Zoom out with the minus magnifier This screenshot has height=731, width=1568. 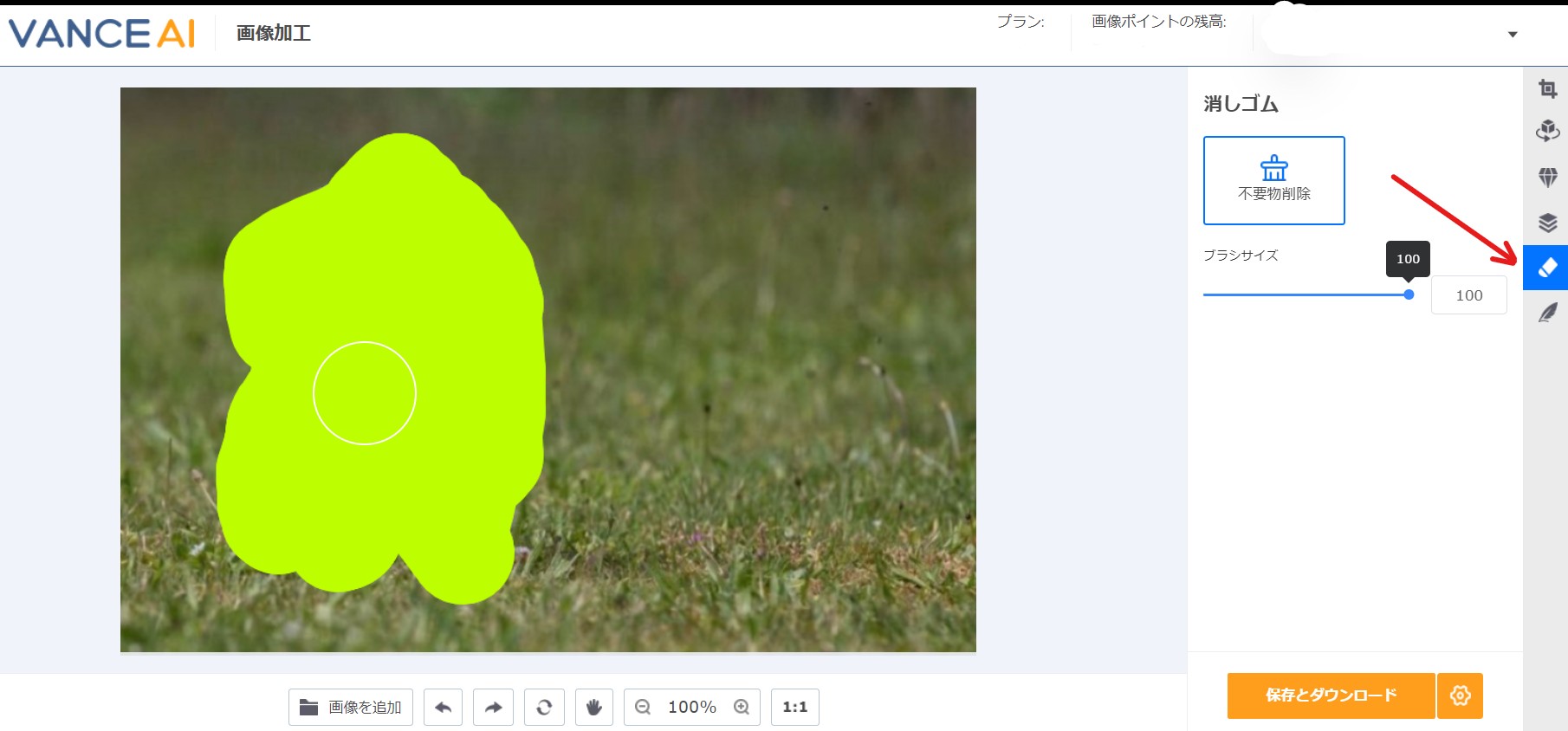[643, 708]
